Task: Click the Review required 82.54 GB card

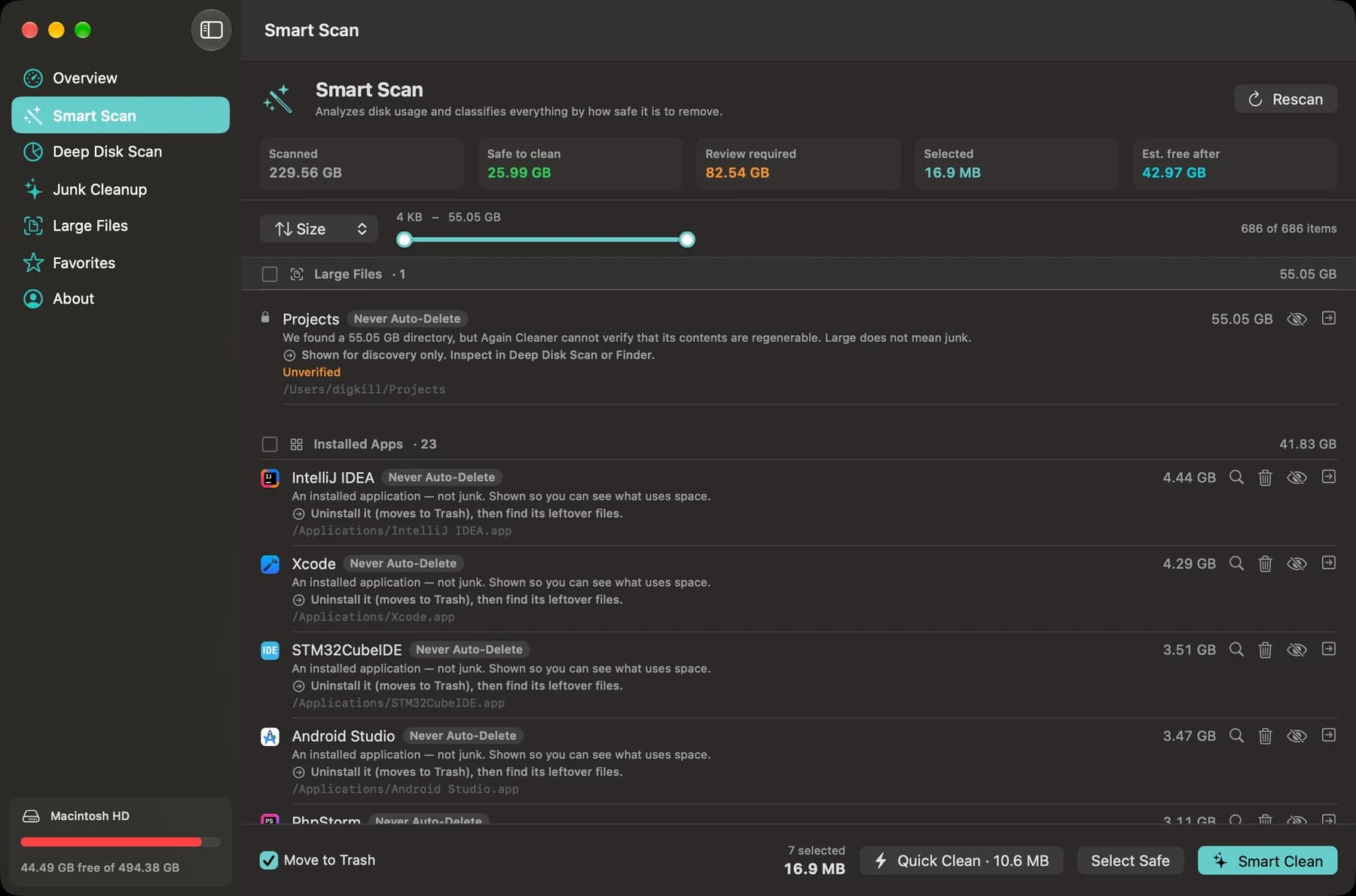Action: coord(799,163)
